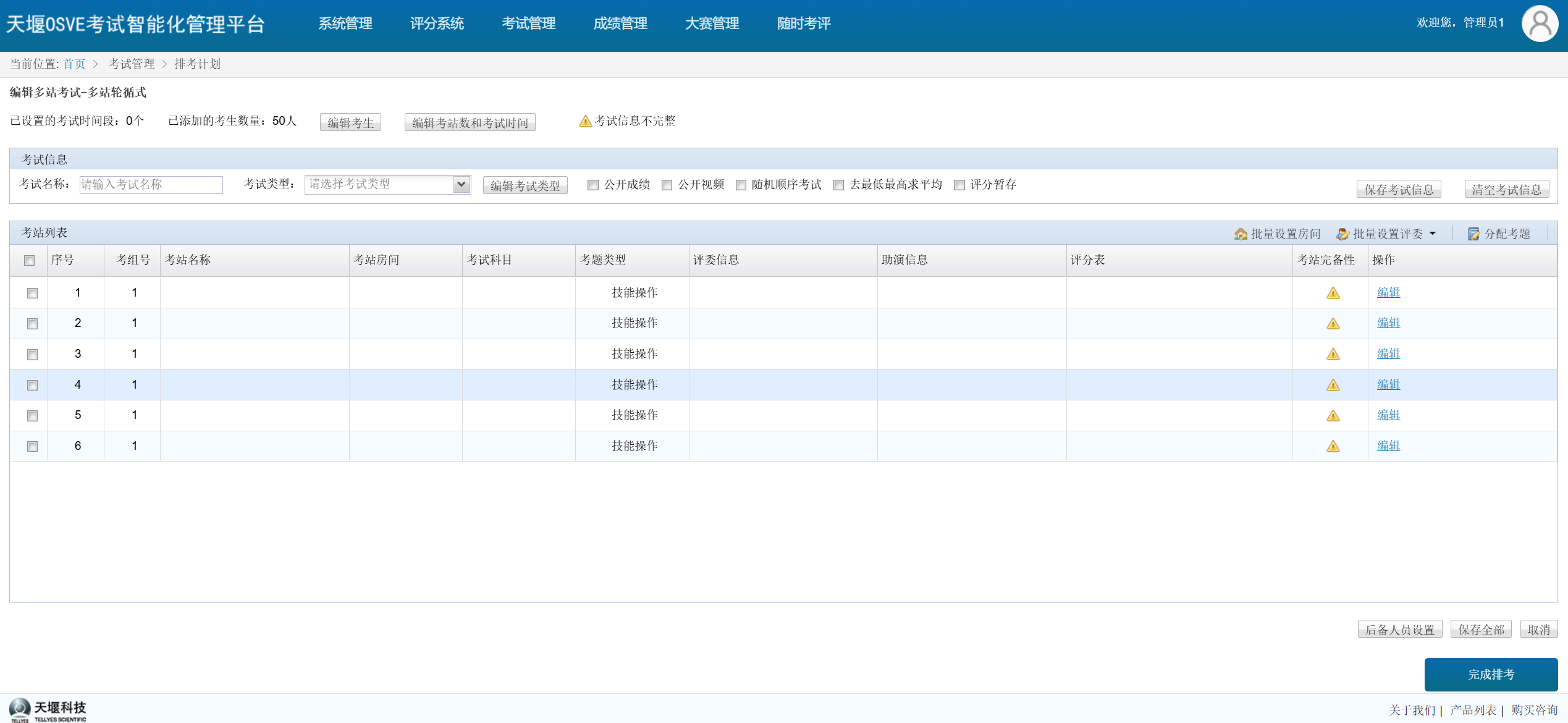Check the checkbox for station row 5

tap(32, 416)
